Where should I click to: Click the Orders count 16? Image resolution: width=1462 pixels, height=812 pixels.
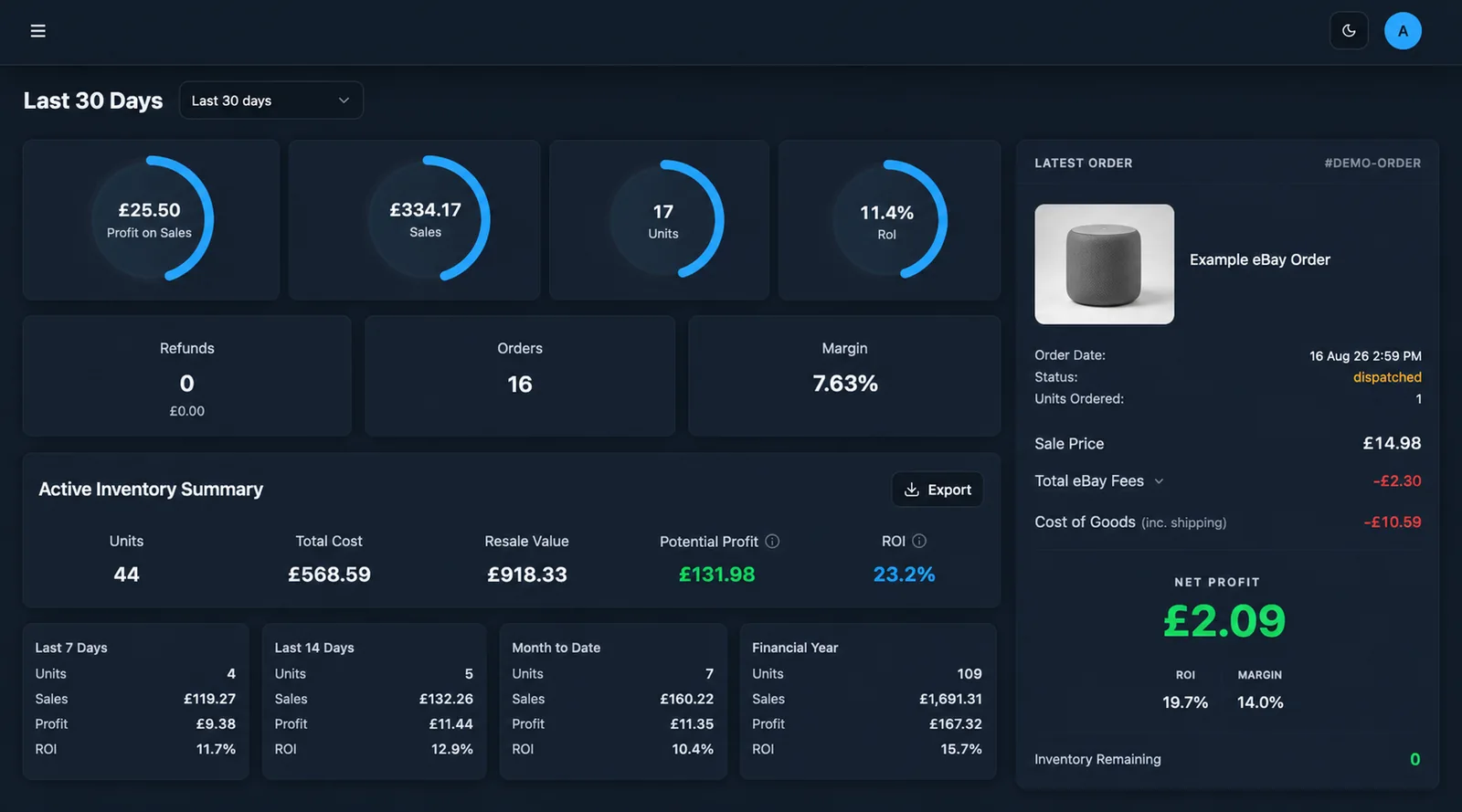pyautogui.click(x=520, y=385)
